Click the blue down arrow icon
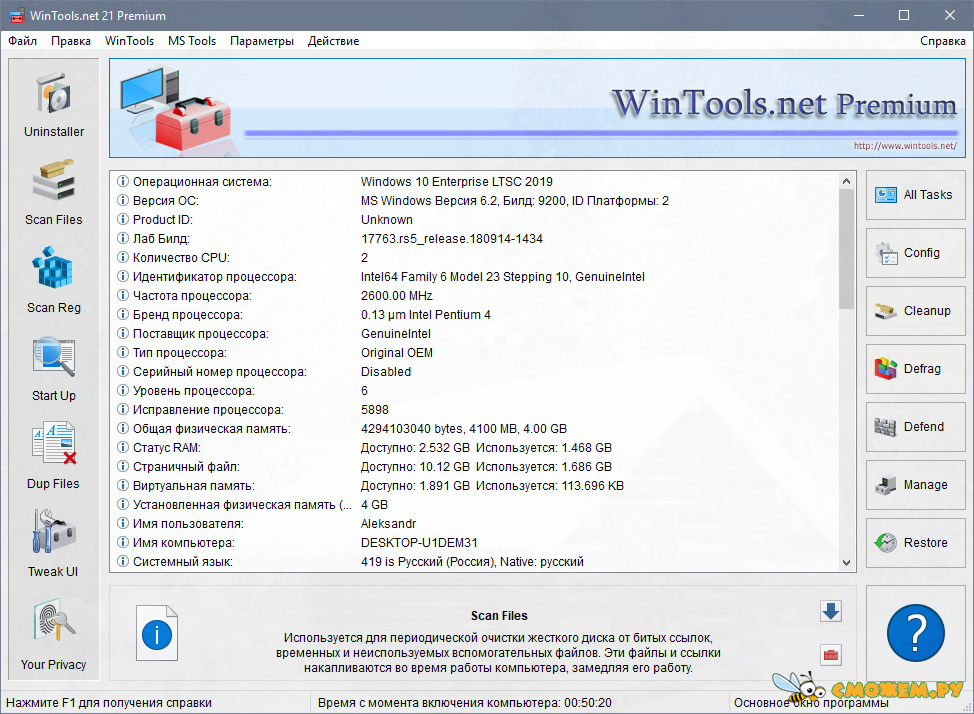This screenshot has height=714, width=974. pos(831,611)
